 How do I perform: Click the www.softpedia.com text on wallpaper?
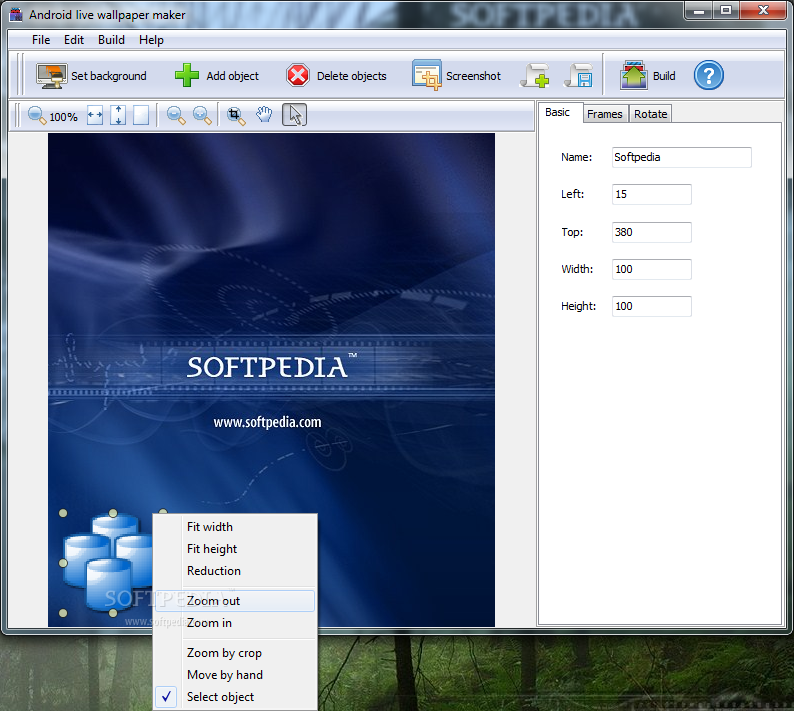click(x=267, y=422)
